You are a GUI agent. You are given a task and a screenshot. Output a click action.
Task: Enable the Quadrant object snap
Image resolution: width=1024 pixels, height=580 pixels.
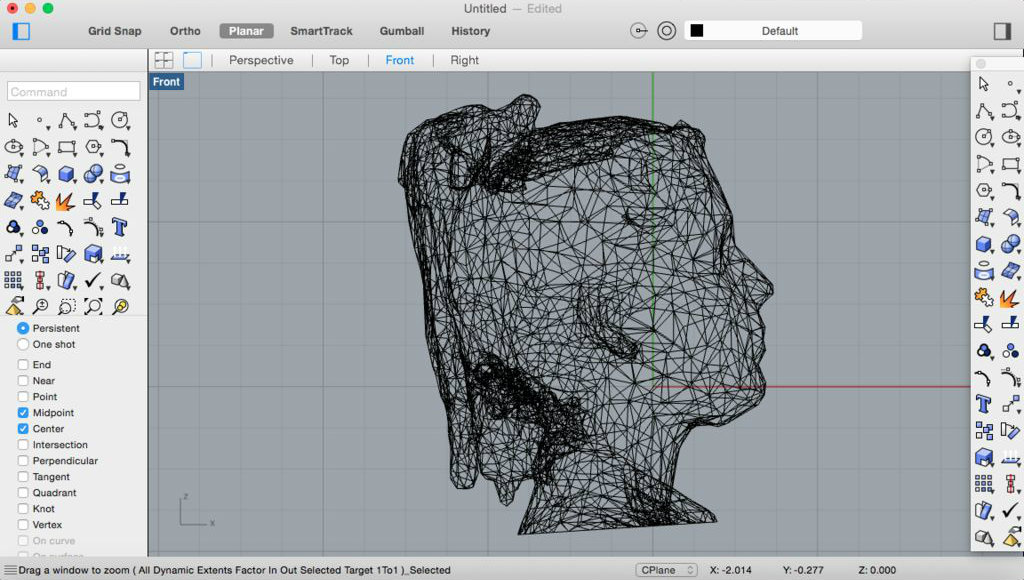tap(23, 492)
